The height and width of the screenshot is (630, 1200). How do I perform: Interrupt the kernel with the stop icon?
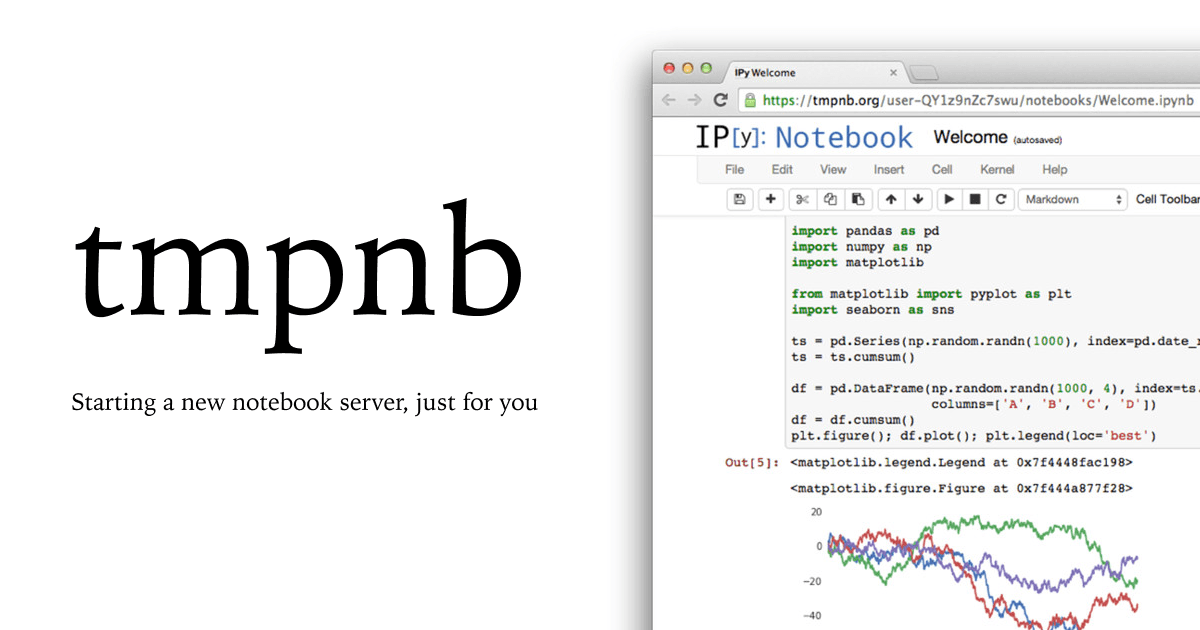coord(973,199)
